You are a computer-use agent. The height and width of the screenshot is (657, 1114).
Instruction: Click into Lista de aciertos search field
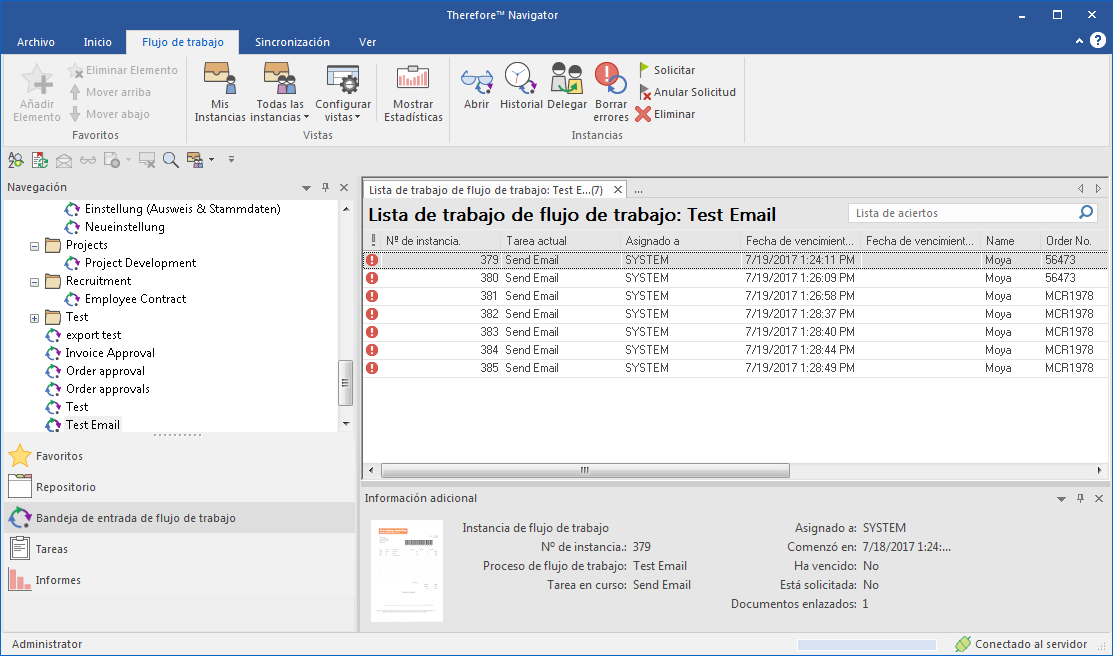(x=965, y=213)
